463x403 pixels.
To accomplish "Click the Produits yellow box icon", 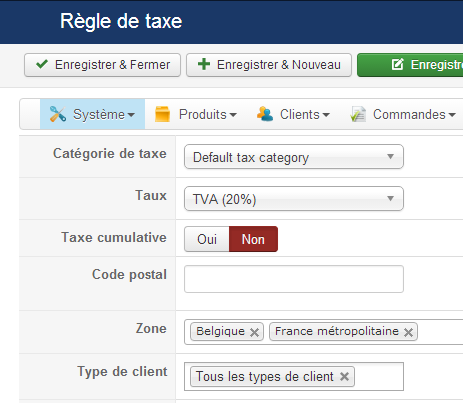I will (162, 114).
